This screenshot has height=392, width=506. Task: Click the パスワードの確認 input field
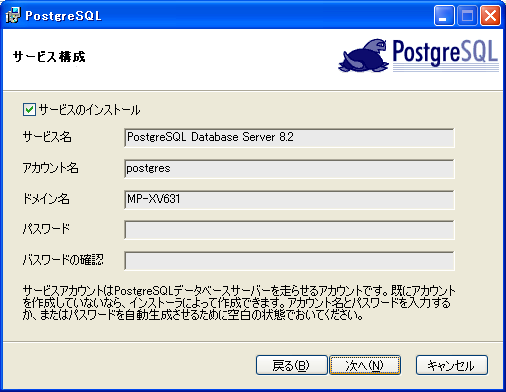pos(289,261)
